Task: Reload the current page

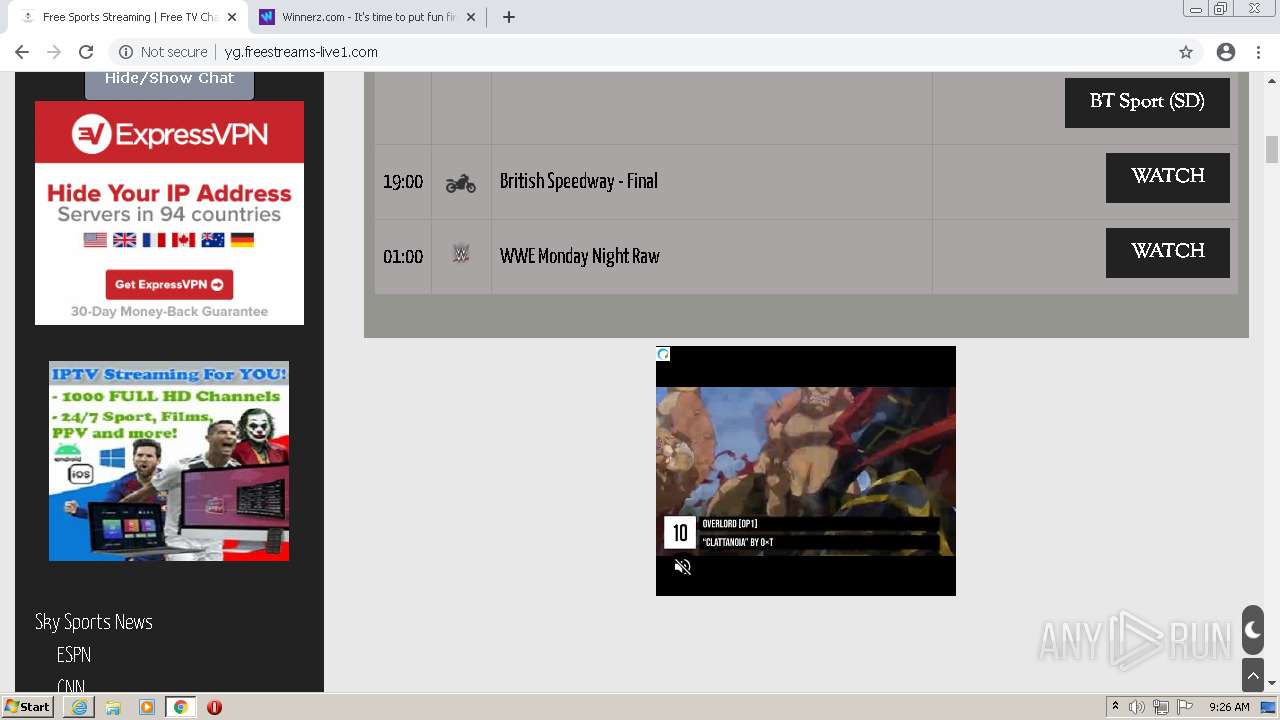Action: pos(86,52)
